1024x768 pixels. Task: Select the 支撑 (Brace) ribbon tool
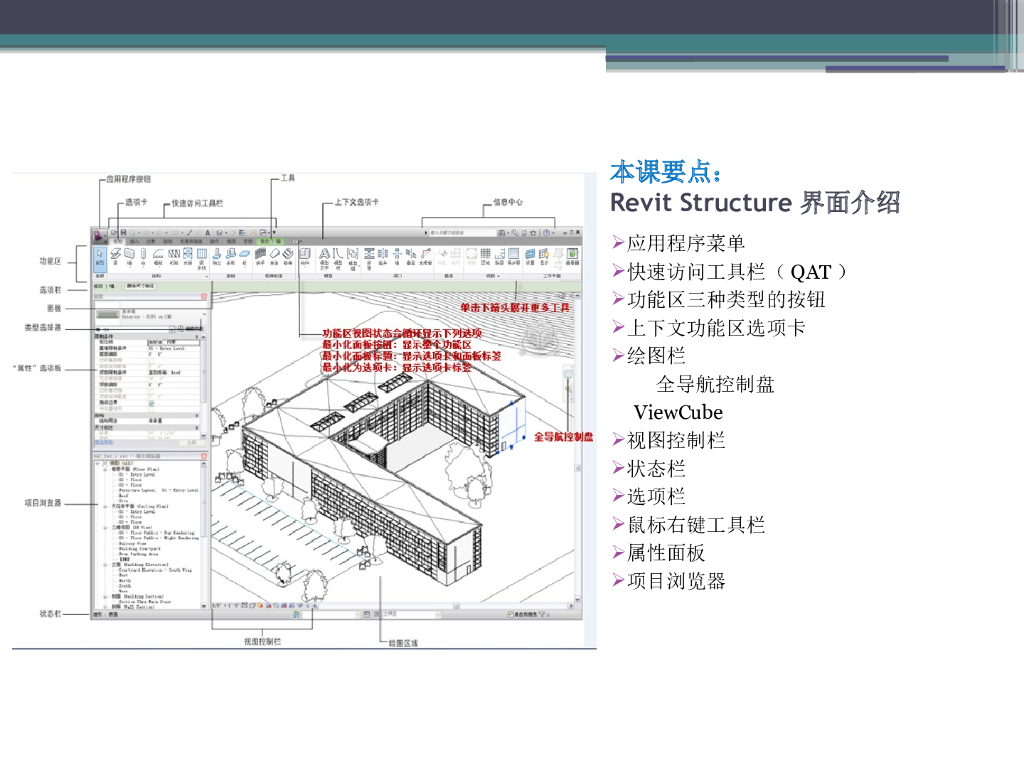tap(187, 257)
